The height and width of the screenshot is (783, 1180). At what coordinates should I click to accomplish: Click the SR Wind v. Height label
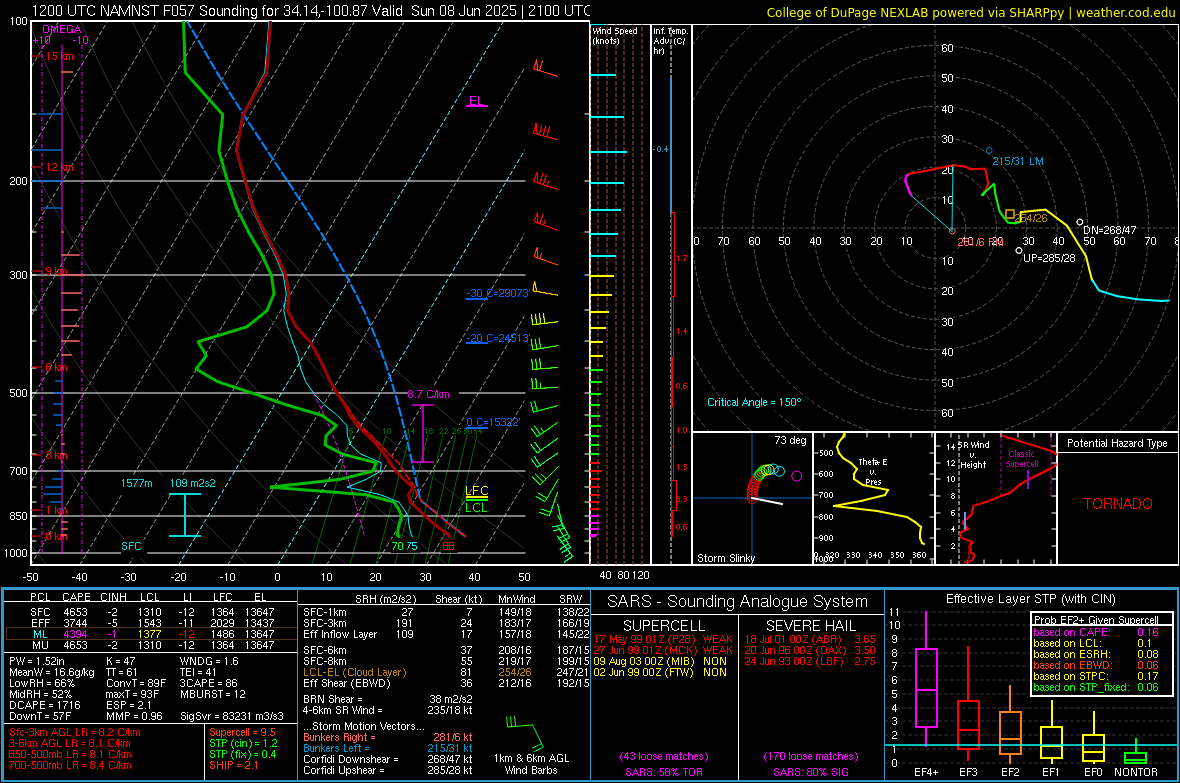[x=973, y=455]
